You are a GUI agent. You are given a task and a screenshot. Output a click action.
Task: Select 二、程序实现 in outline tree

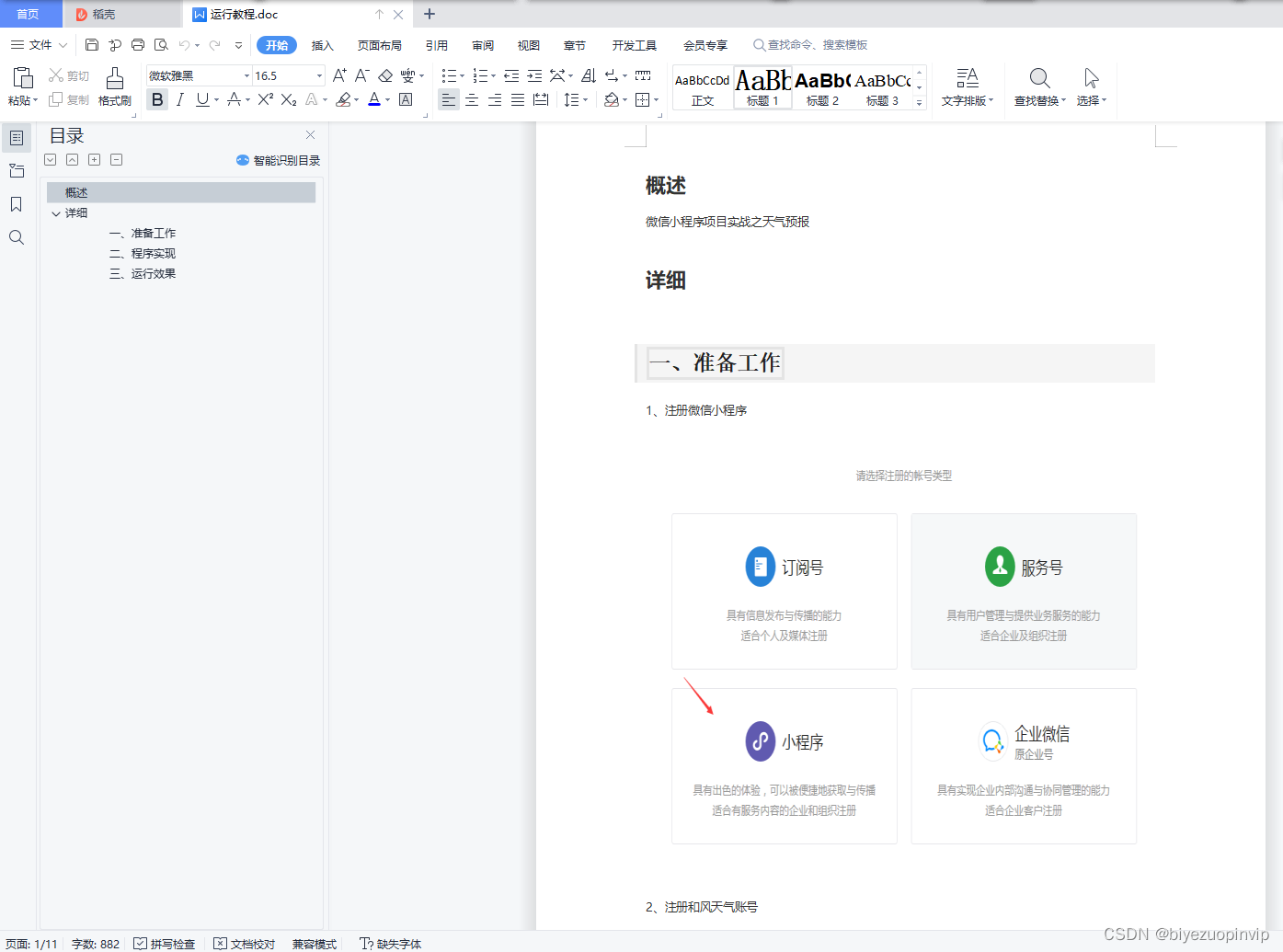click(x=143, y=254)
